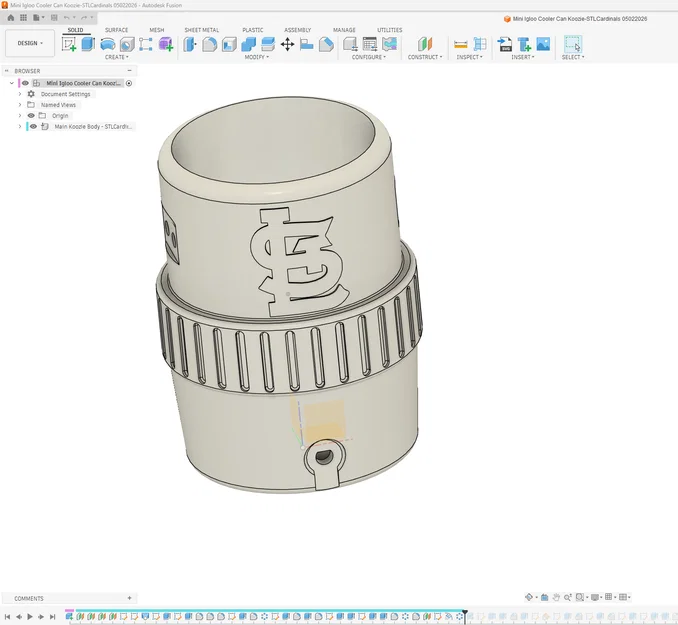Screen dimensions: 678x625
Task: Open the MODIFY dropdown menu
Action: [256, 57]
